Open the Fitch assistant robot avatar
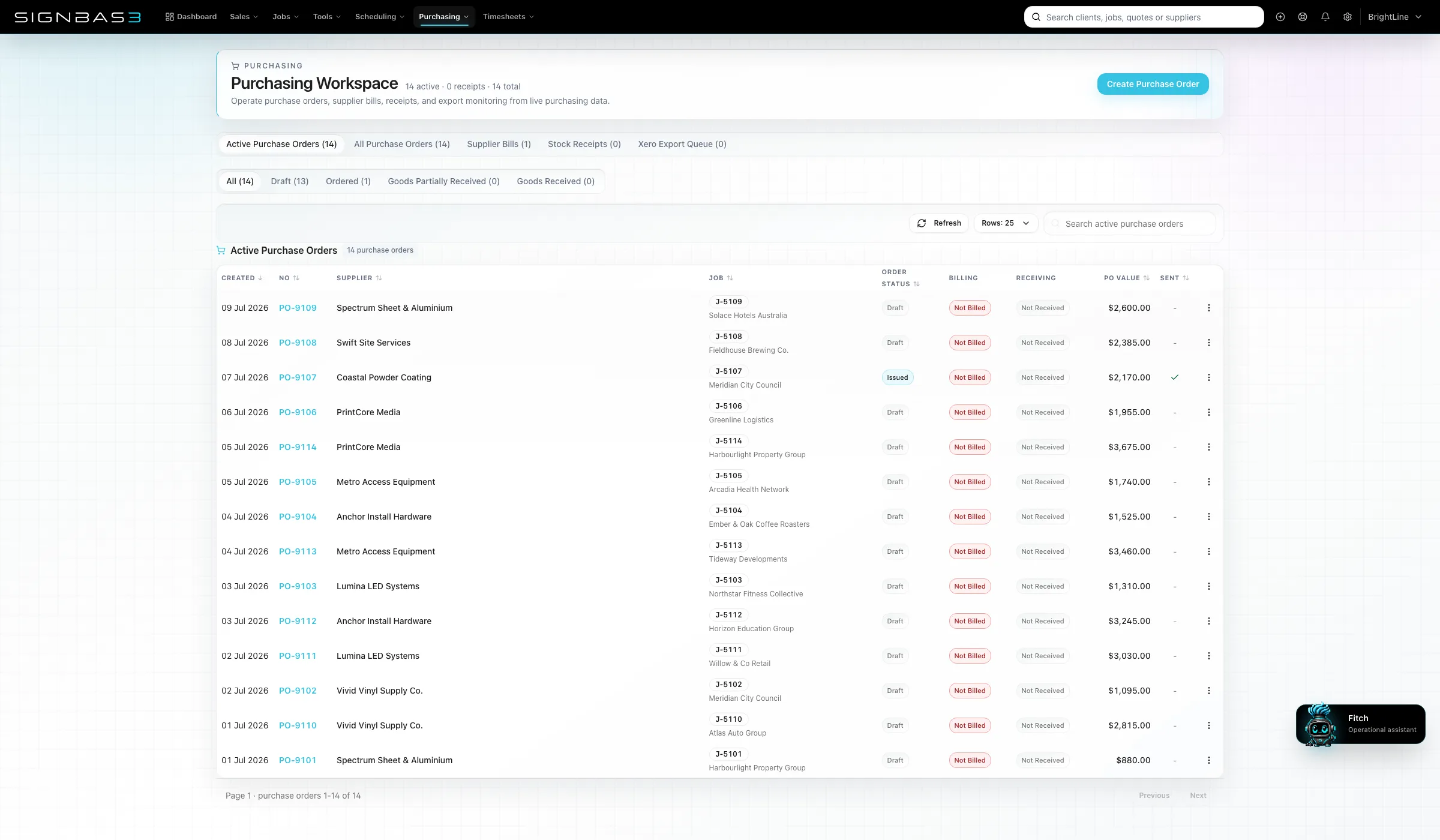Image resolution: width=1440 pixels, height=840 pixels. 1320,725
